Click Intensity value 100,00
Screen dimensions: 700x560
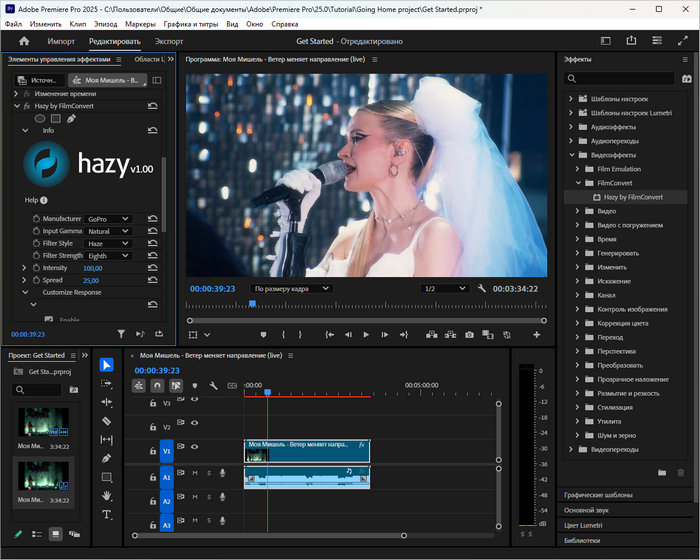(92, 268)
